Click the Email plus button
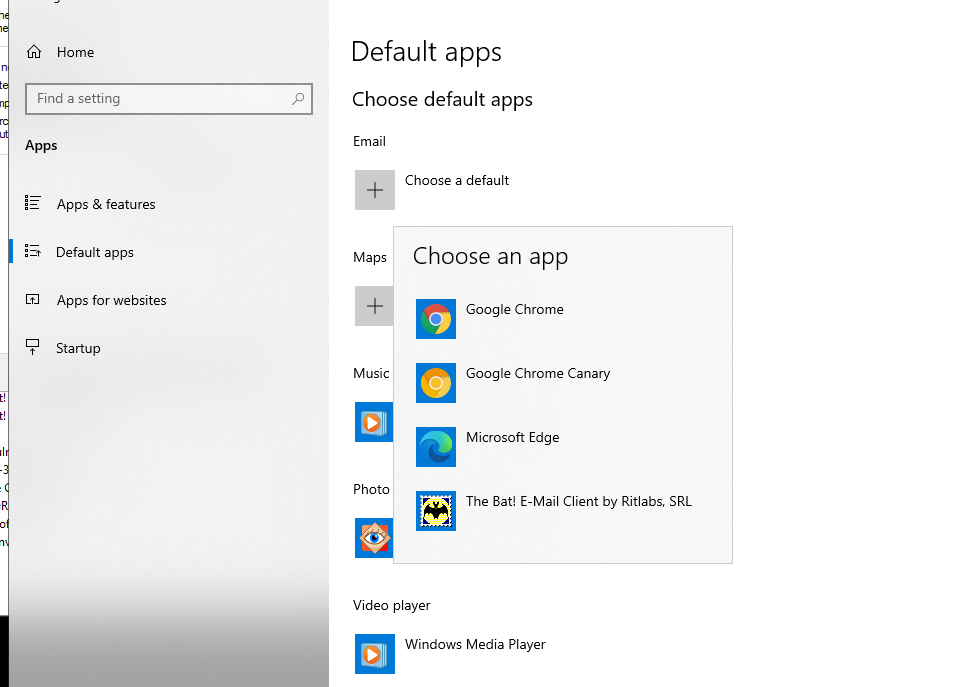This screenshot has width=965, height=687. [x=375, y=190]
